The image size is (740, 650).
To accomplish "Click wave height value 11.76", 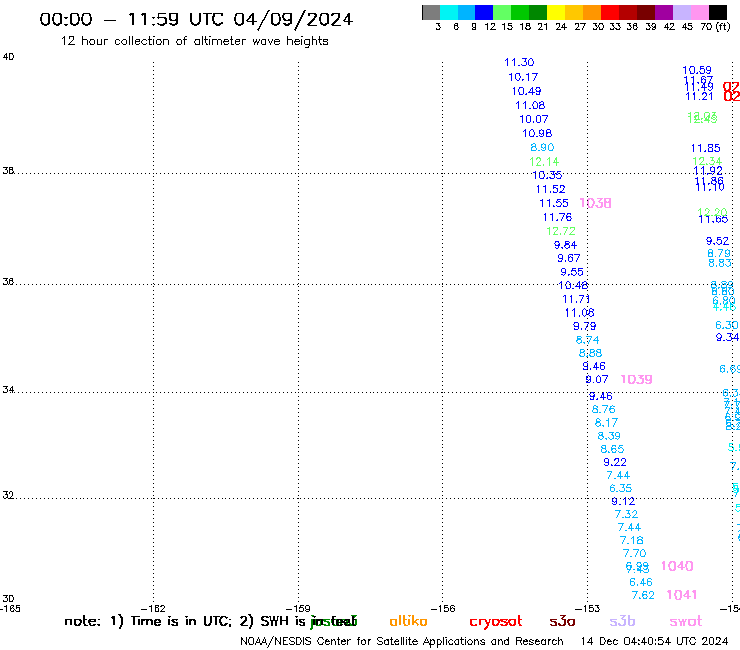I will pyautogui.click(x=557, y=218).
